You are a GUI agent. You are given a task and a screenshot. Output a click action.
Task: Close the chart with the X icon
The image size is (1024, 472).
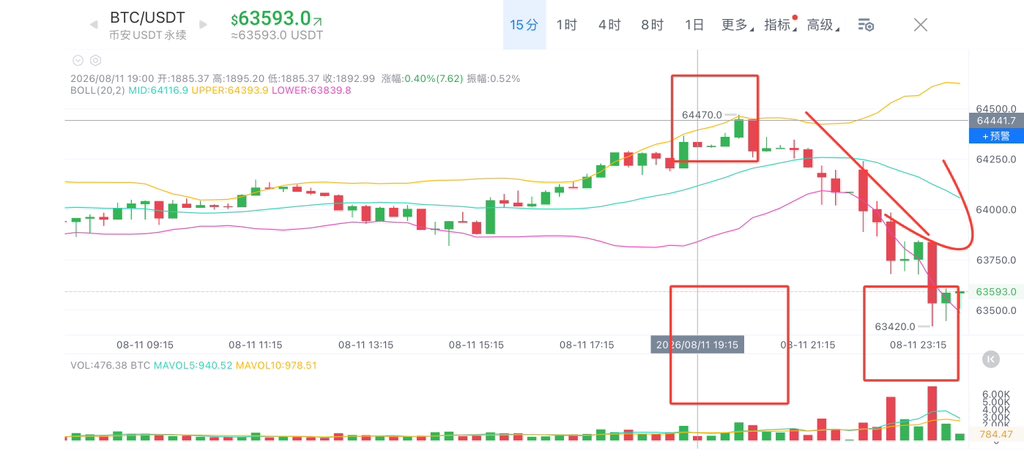[x=920, y=25]
